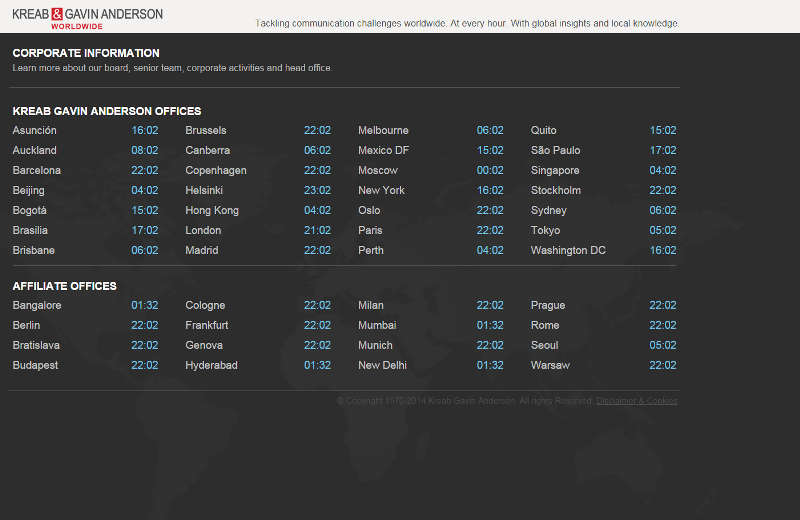The image size is (800, 520).
Task: Open the Brussels office link
Action: (206, 131)
